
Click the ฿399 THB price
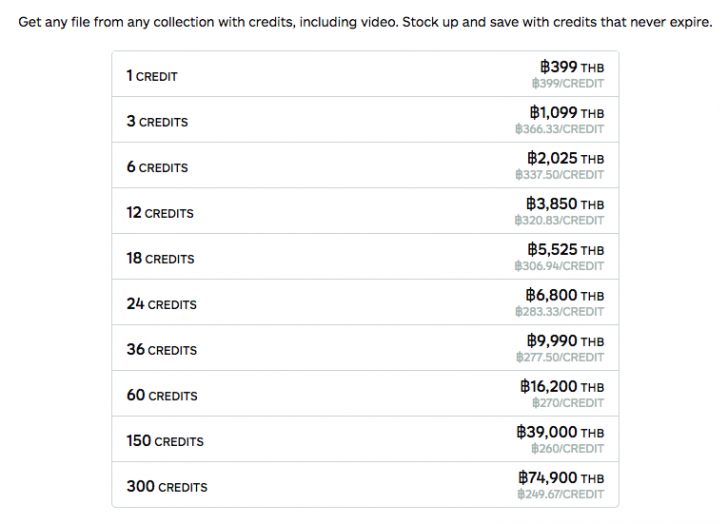(572, 67)
